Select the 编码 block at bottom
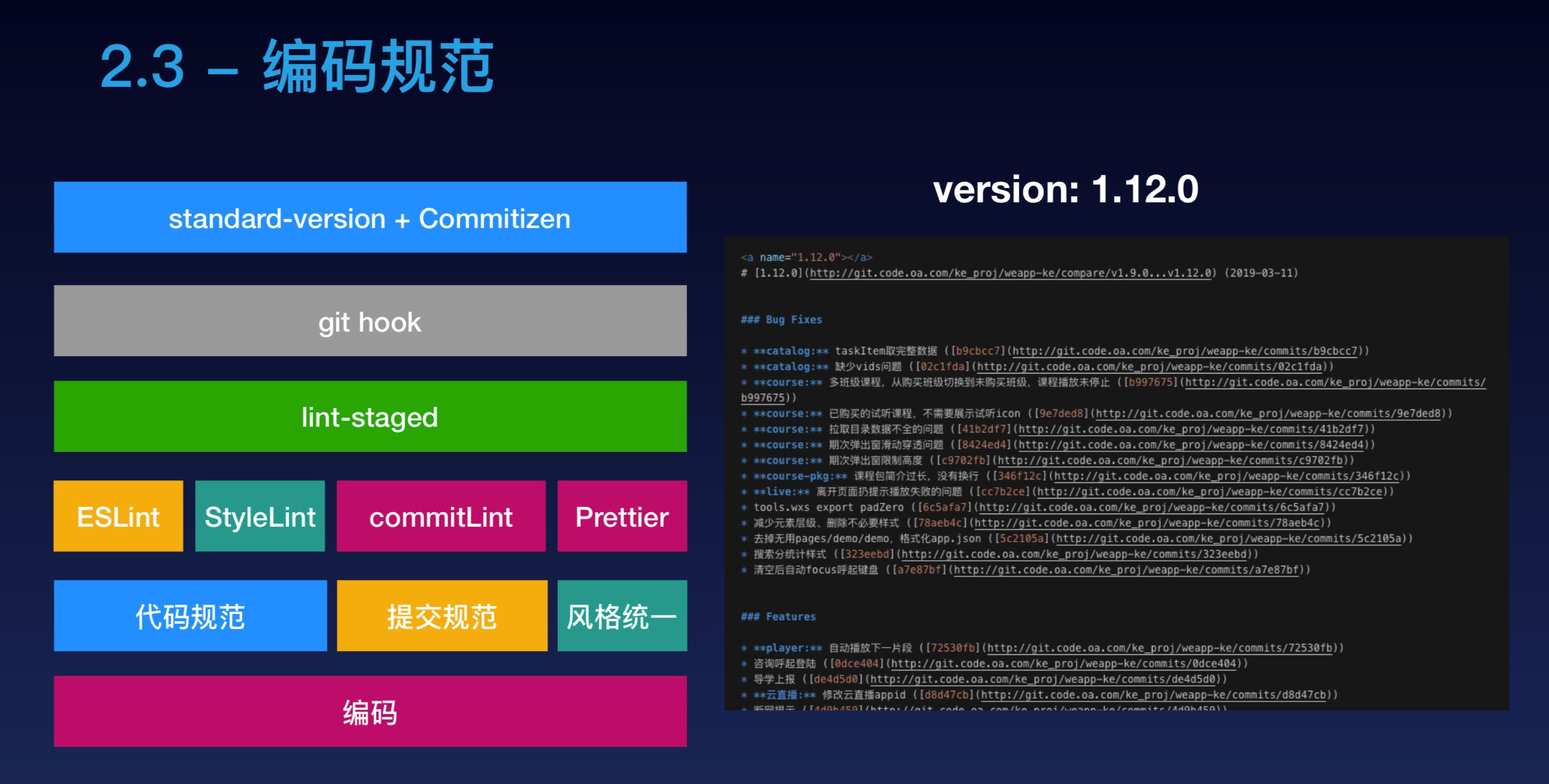 tap(369, 713)
